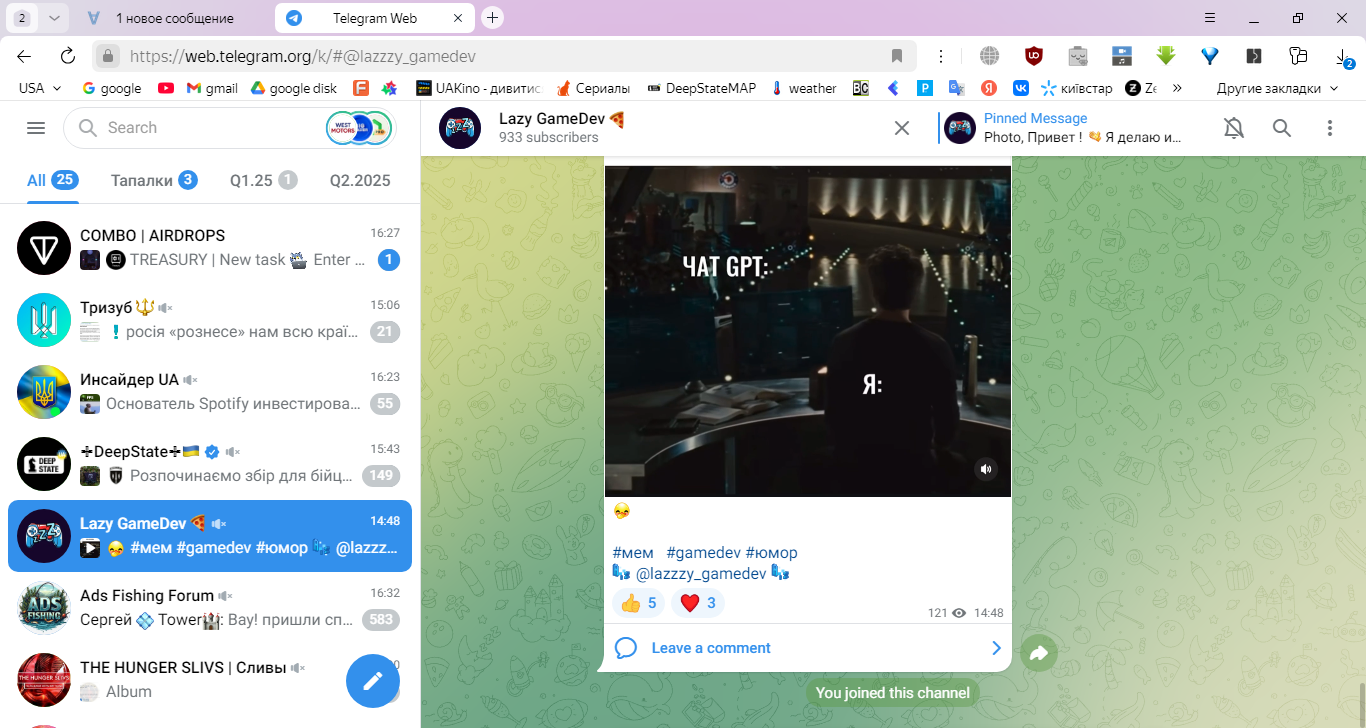Switch to the Тапалки folder tab
The image size is (1366, 728).
153,180
